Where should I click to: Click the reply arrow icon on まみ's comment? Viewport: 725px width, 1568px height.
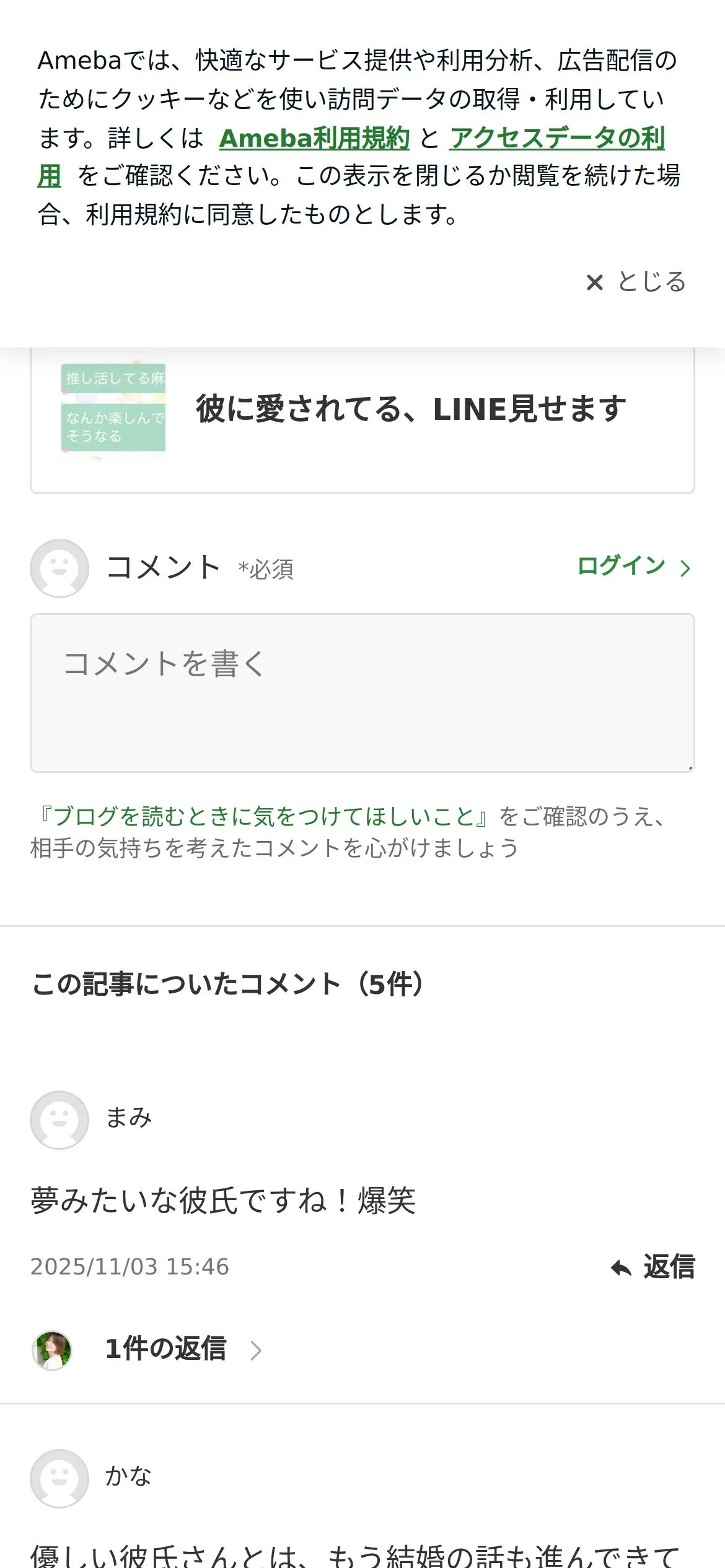pyautogui.click(x=622, y=1268)
